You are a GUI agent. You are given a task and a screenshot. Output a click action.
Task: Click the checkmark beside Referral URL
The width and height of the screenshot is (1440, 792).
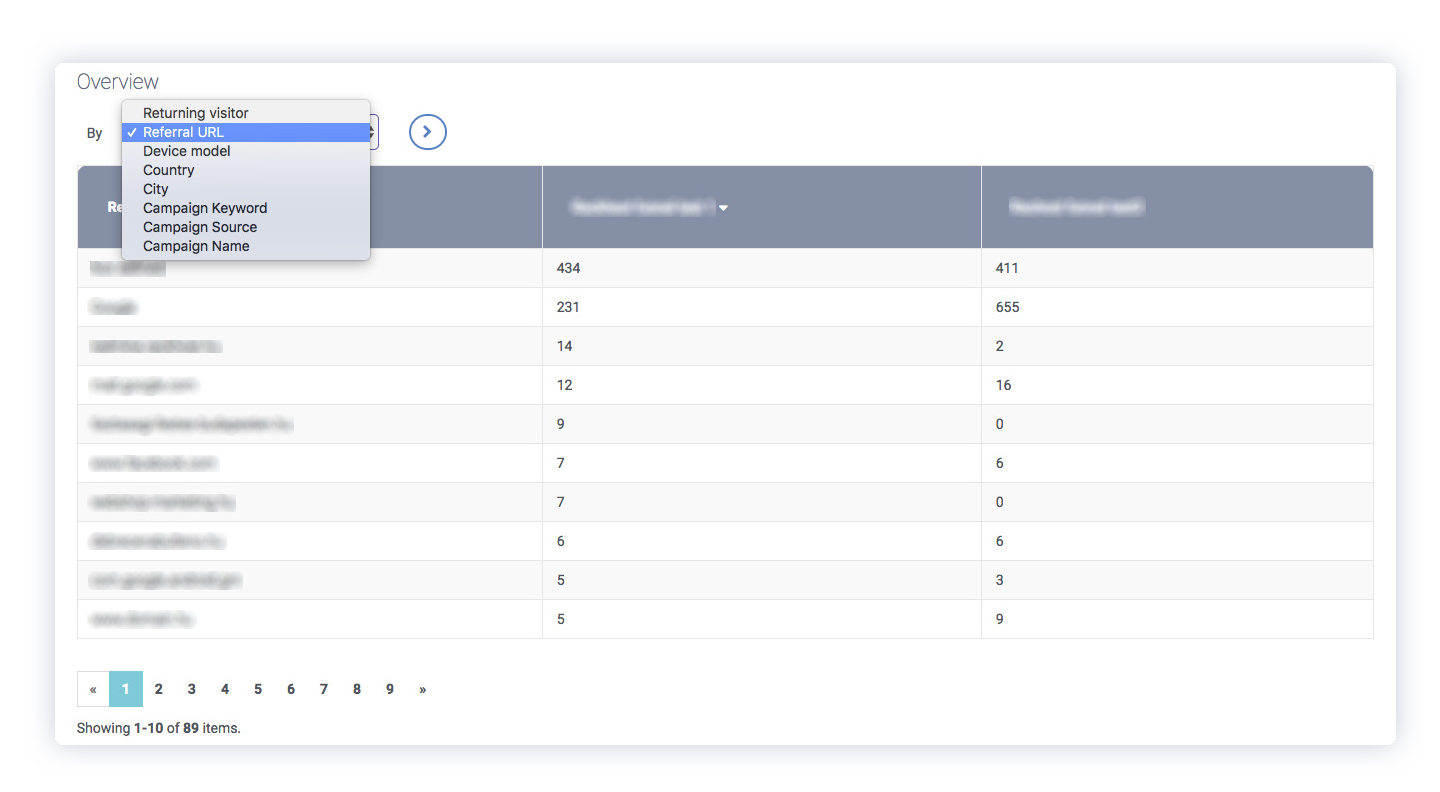coord(132,132)
